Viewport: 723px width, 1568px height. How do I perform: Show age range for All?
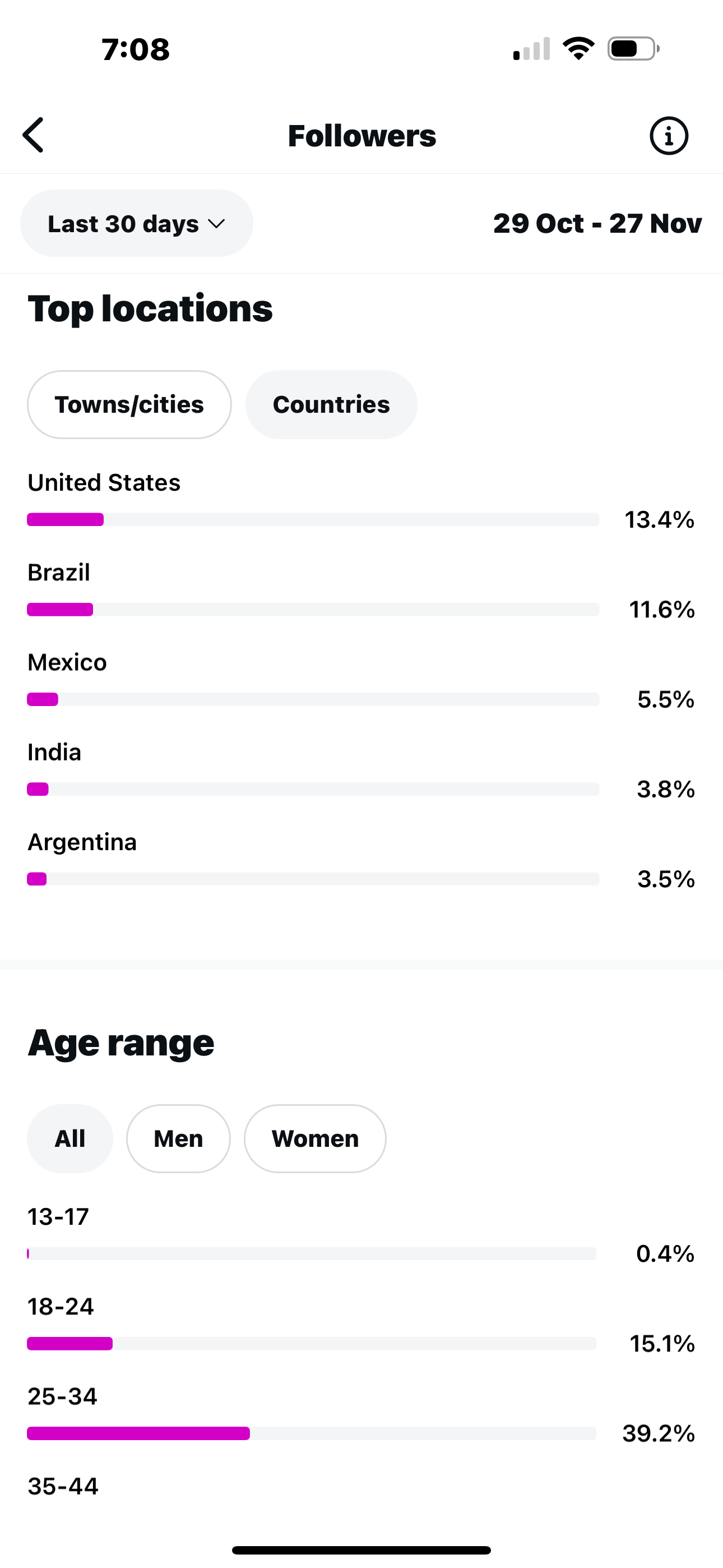point(70,1139)
